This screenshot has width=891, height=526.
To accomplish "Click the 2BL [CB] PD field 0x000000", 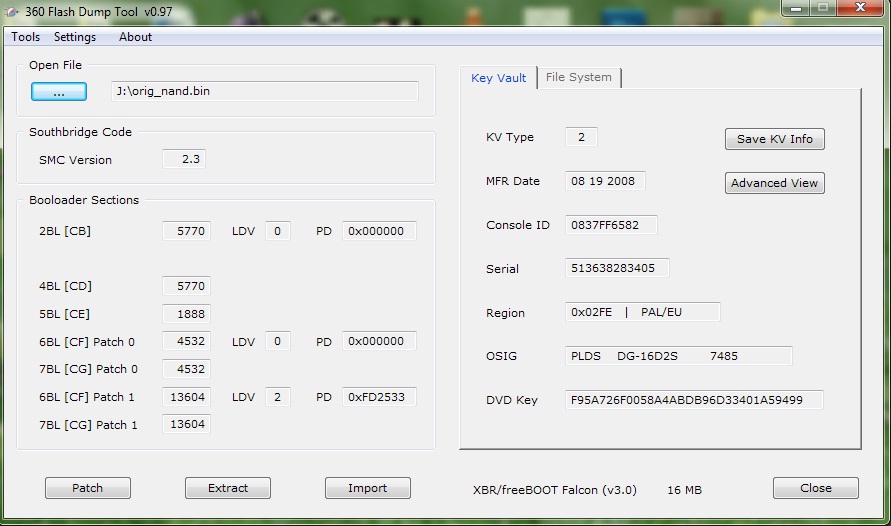I will 379,231.
